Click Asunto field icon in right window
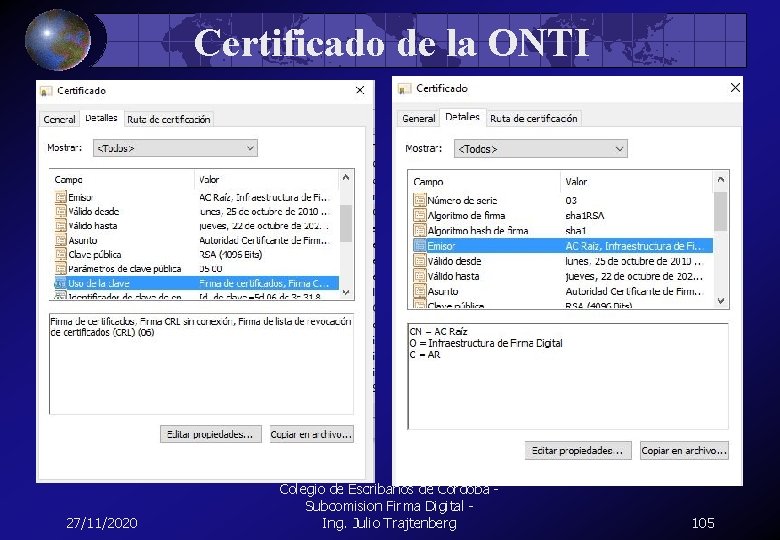Screen dimensions: 780x540 coord(419,291)
